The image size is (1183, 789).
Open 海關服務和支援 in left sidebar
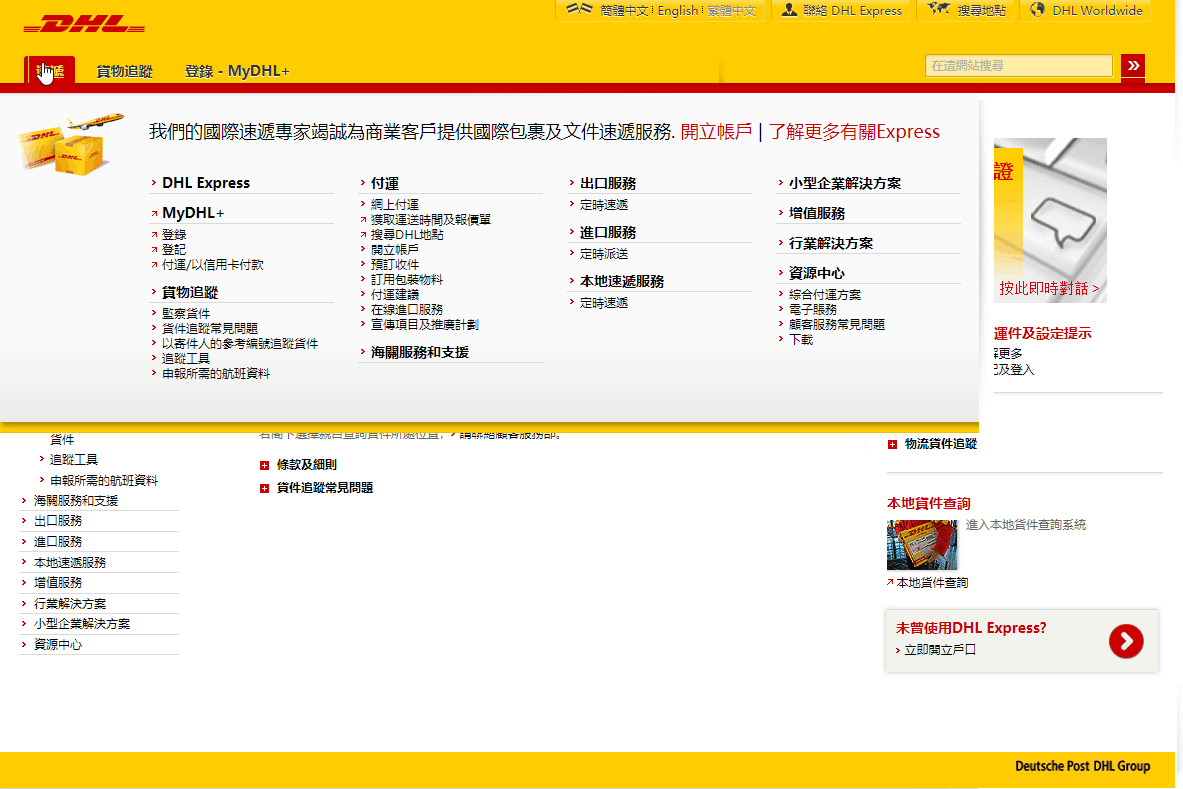point(76,501)
